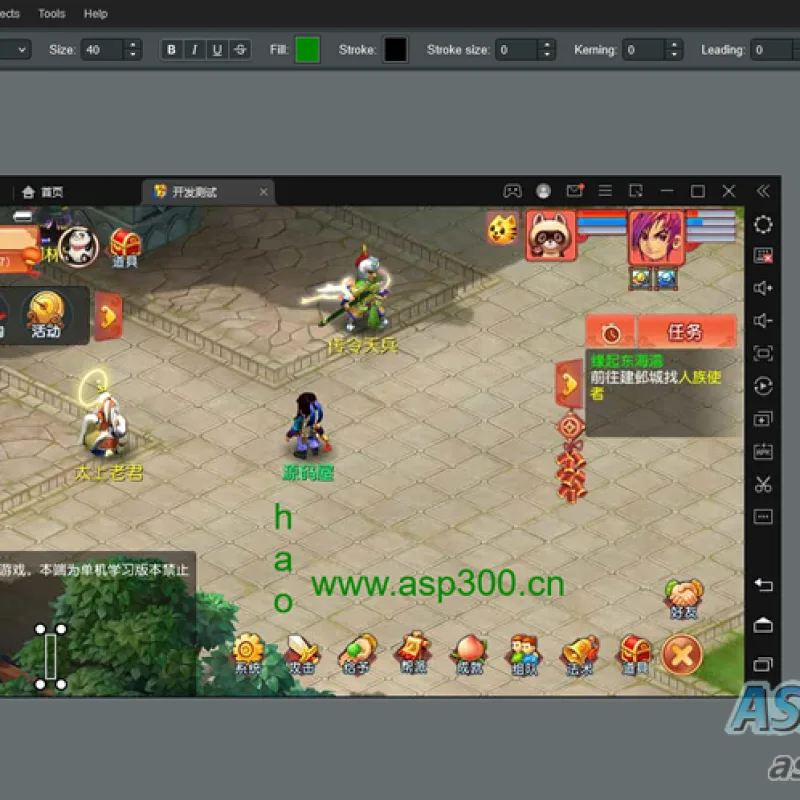This screenshot has height=800, width=800.
Task: Select the purple-haired character portrait
Action: (656, 238)
